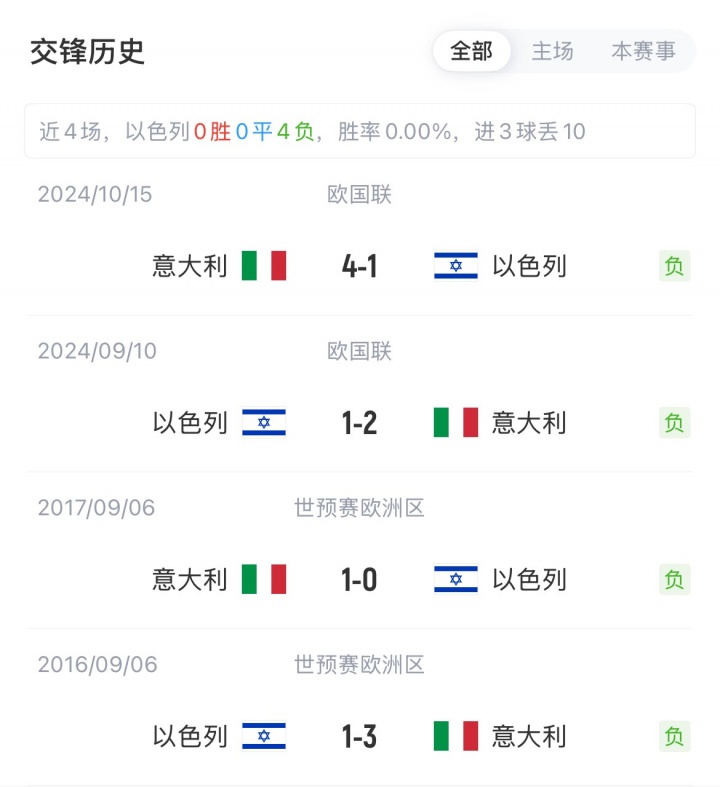720x787 pixels.
Task: Tap Italy flag in the 1-3 match
Action: coord(456,736)
